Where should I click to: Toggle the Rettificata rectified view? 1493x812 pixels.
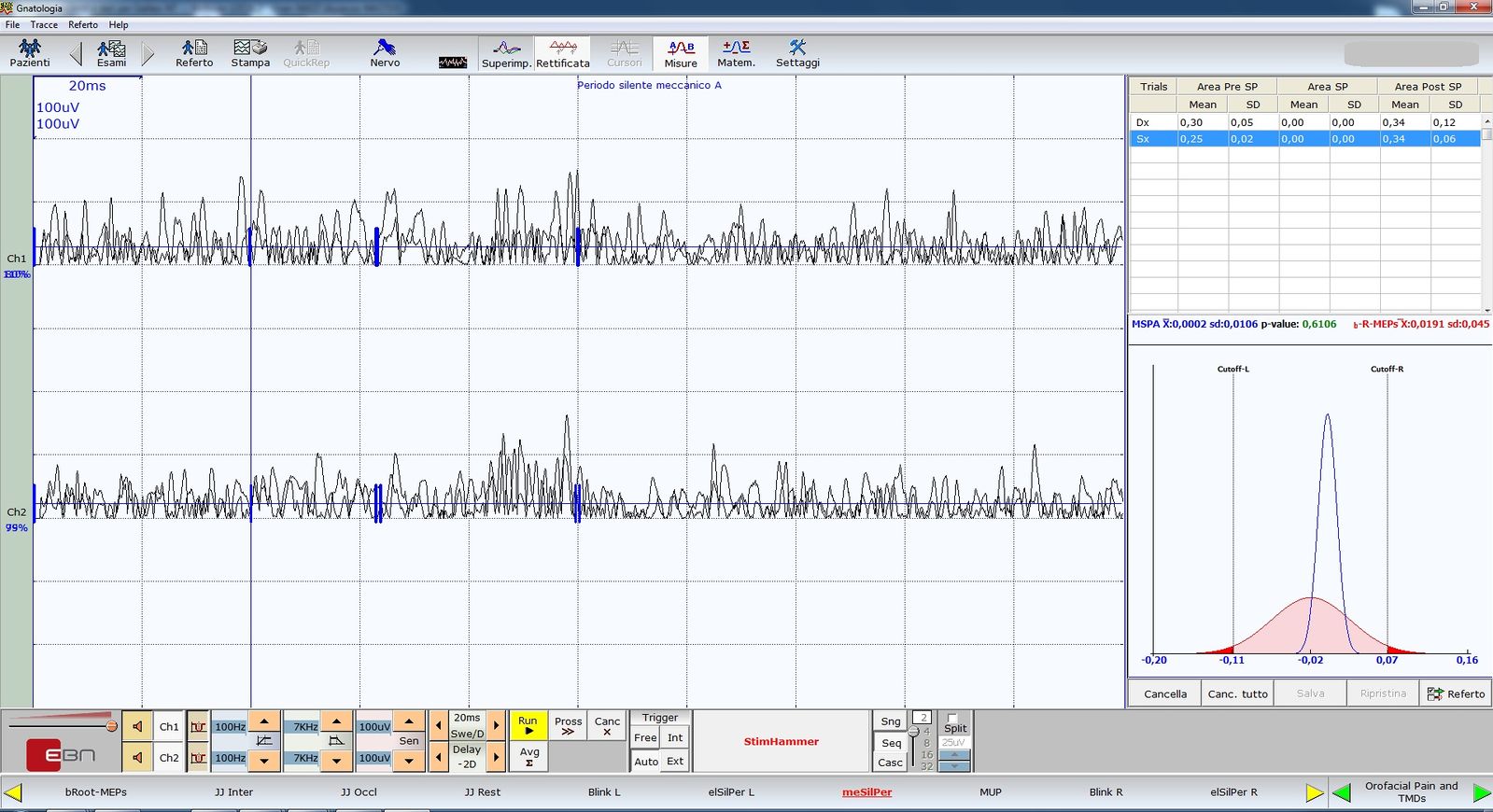tap(562, 53)
